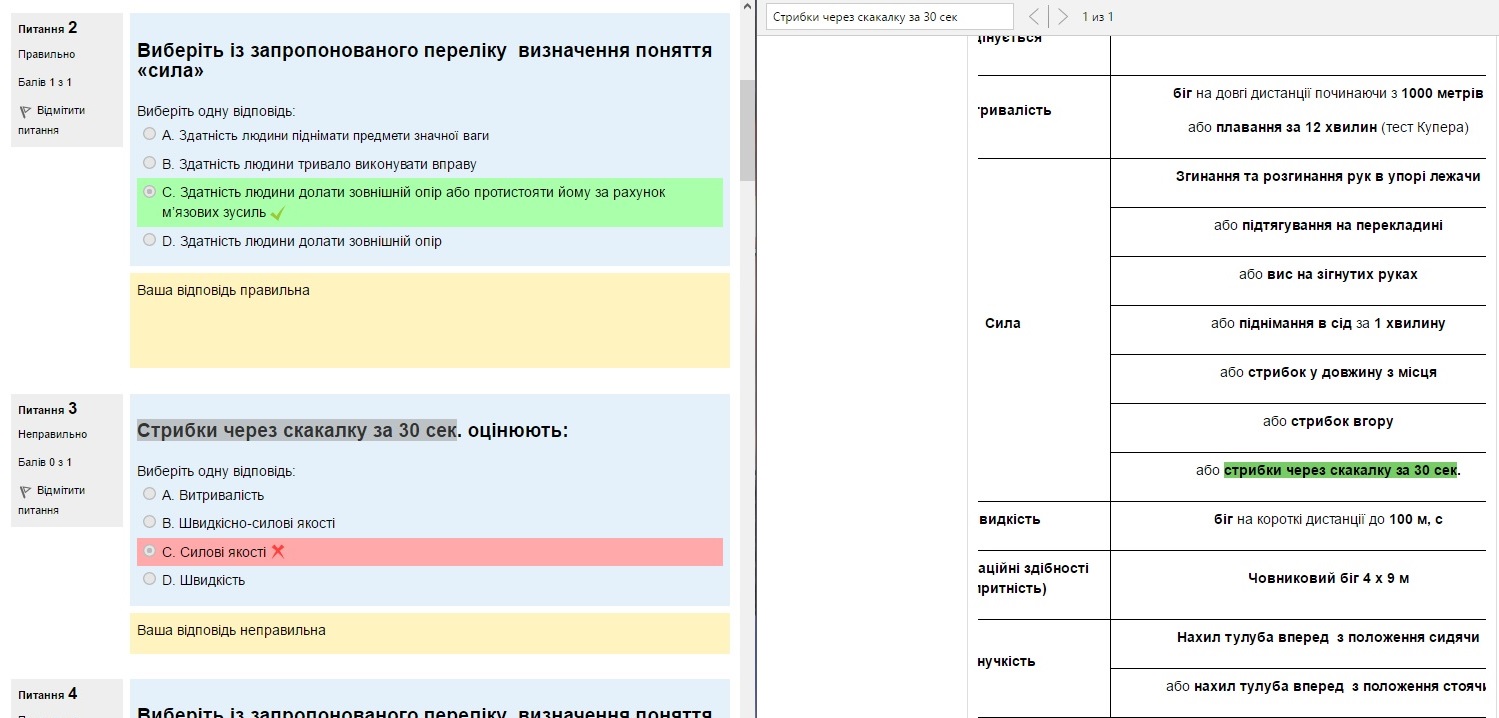Screen dimensions: 1499x718
Task: Go to next search result arrow
Action: pyautogui.click(x=1063, y=17)
